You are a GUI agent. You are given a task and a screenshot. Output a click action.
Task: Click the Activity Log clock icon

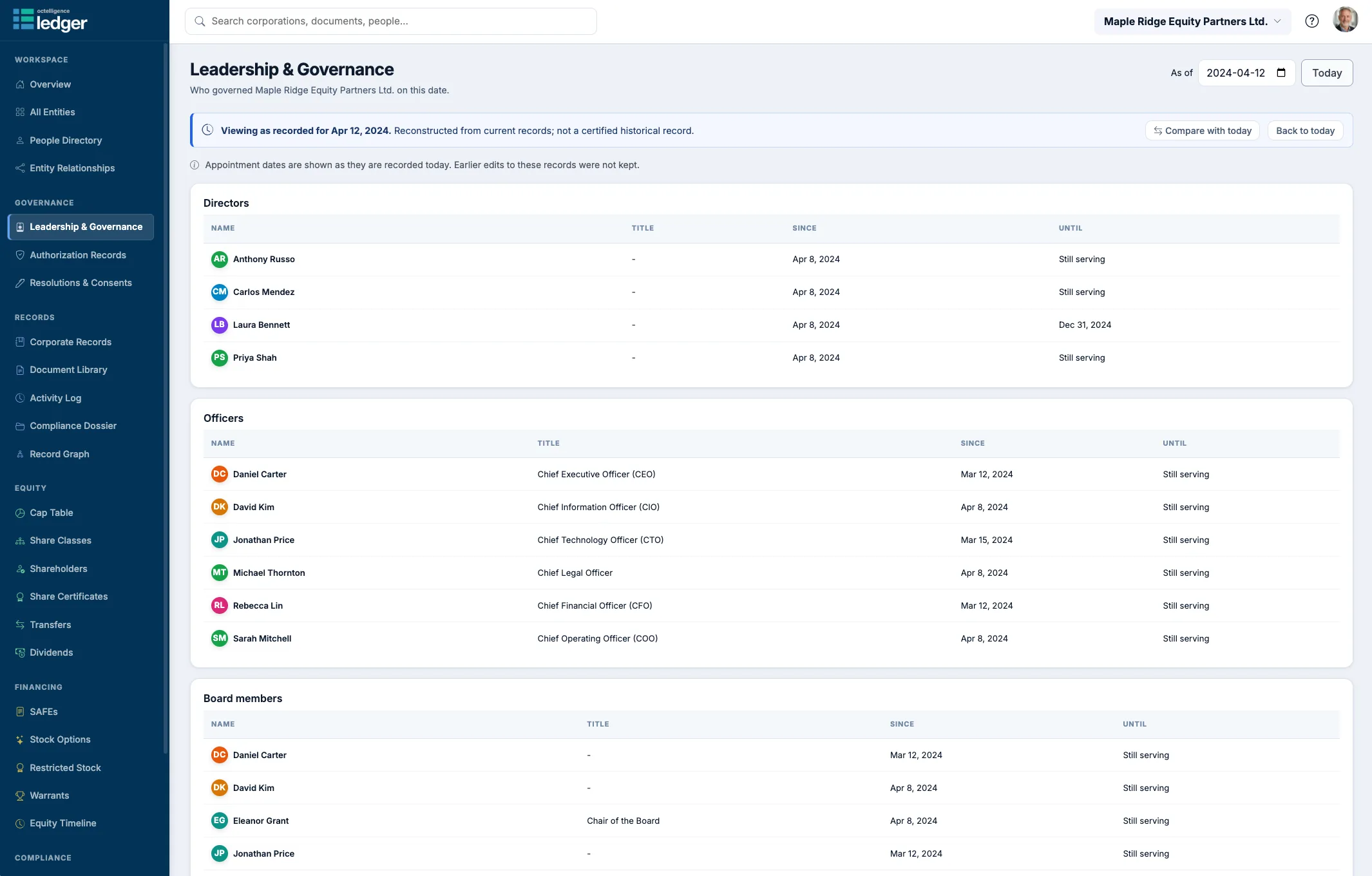(20, 398)
